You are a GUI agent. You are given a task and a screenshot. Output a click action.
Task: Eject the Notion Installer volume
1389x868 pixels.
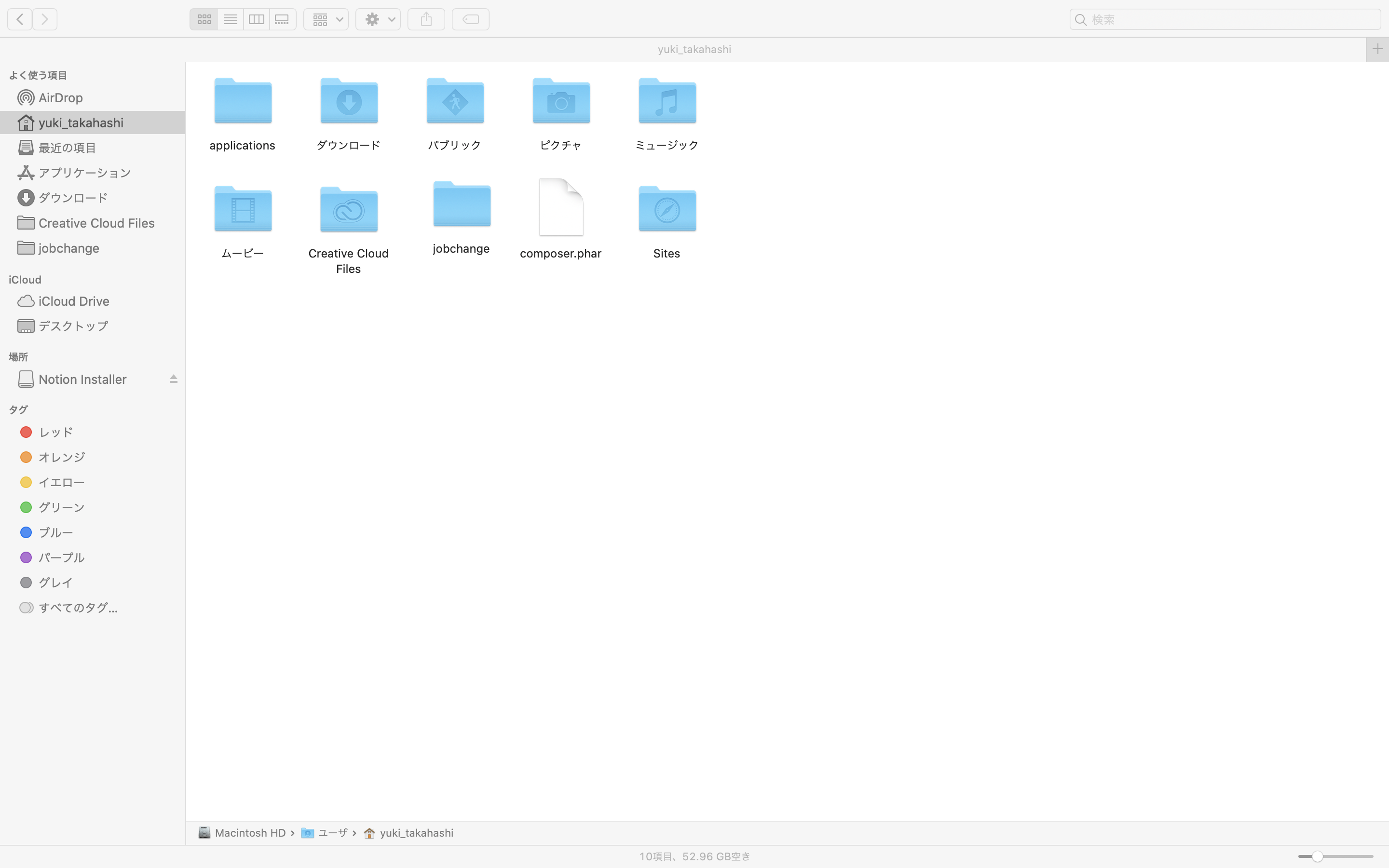pyautogui.click(x=173, y=379)
